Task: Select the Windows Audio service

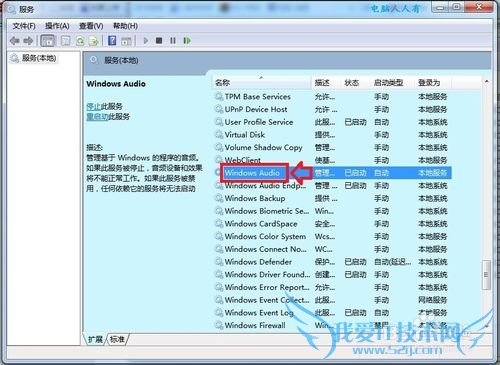Action: pyautogui.click(x=332, y=173)
